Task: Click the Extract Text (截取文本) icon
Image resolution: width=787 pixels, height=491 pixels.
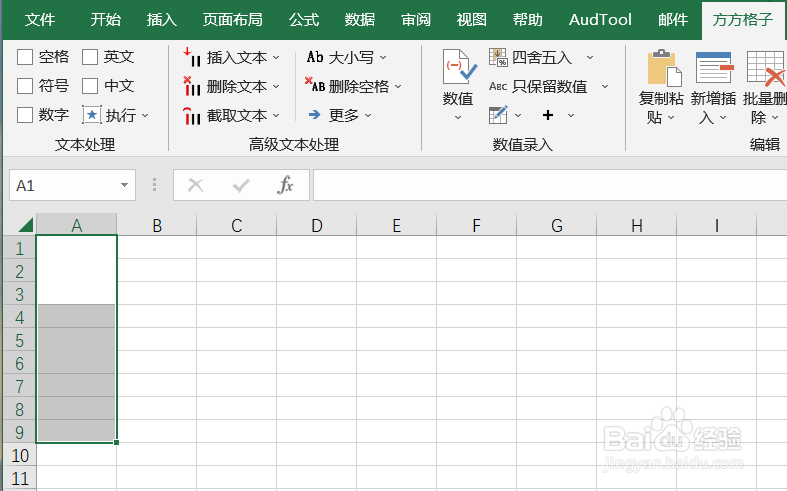Action: coord(192,115)
